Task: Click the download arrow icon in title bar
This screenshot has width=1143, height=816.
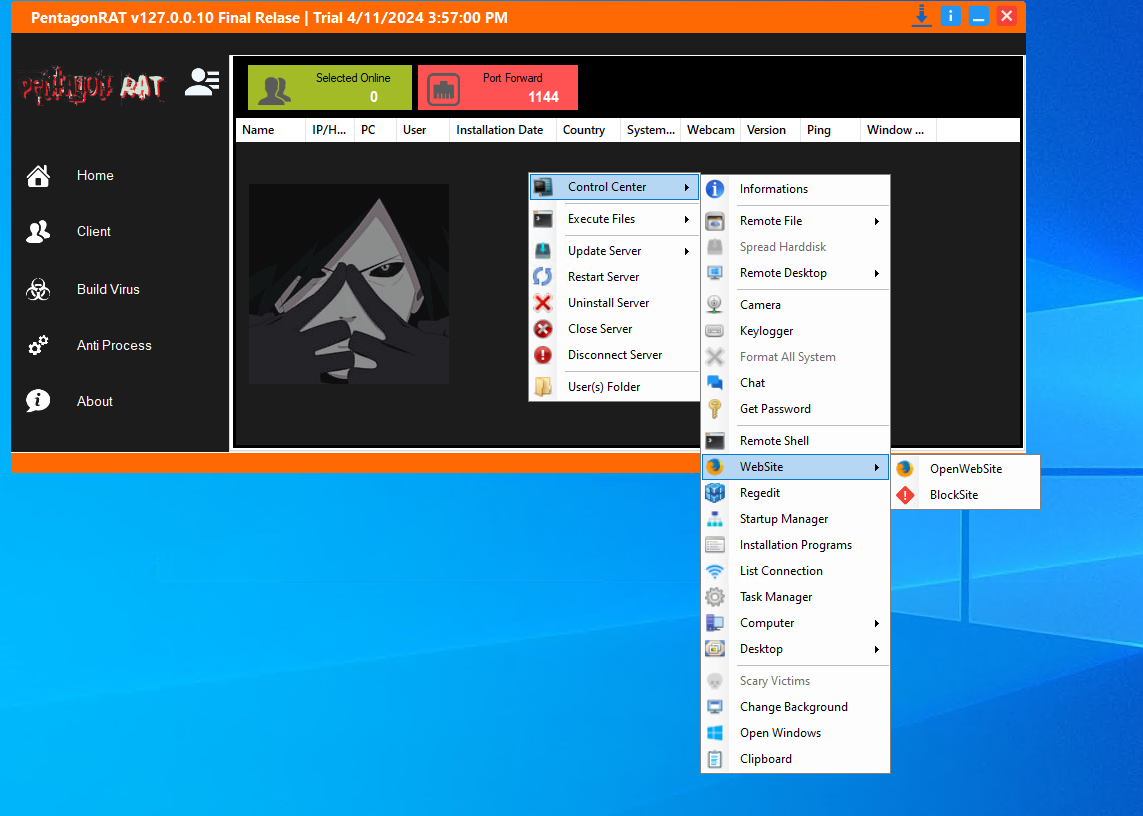Action: tap(921, 16)
